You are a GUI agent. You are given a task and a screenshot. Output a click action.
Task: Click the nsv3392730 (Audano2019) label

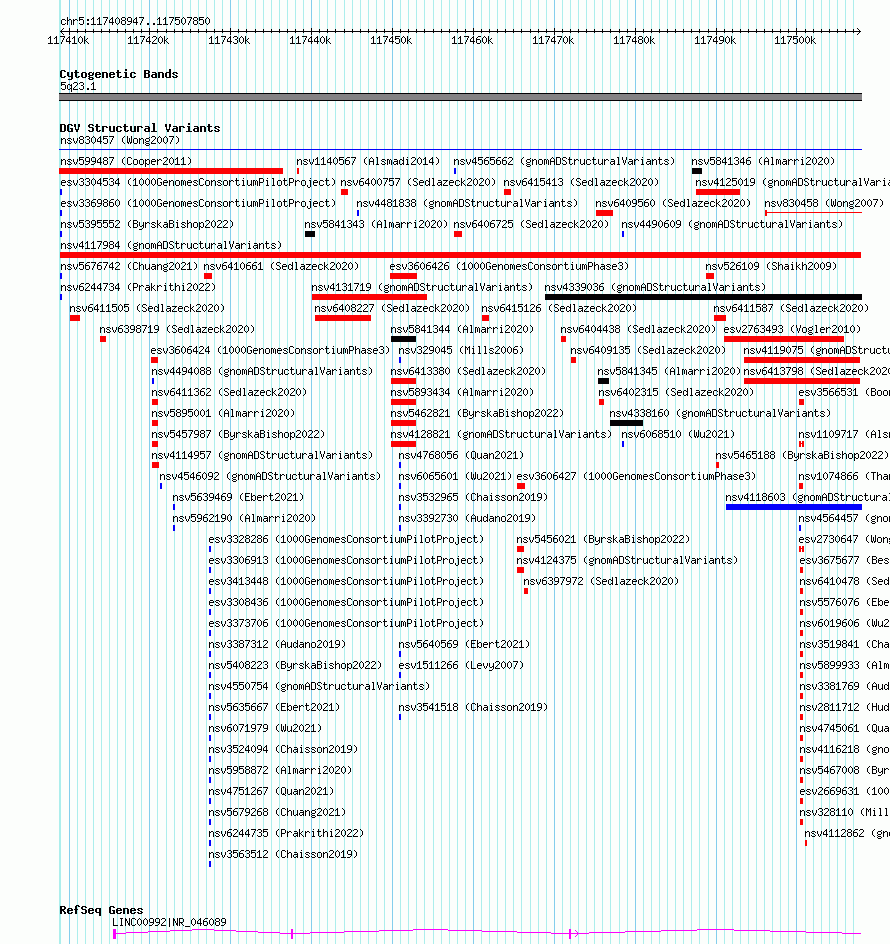[467, 518]
